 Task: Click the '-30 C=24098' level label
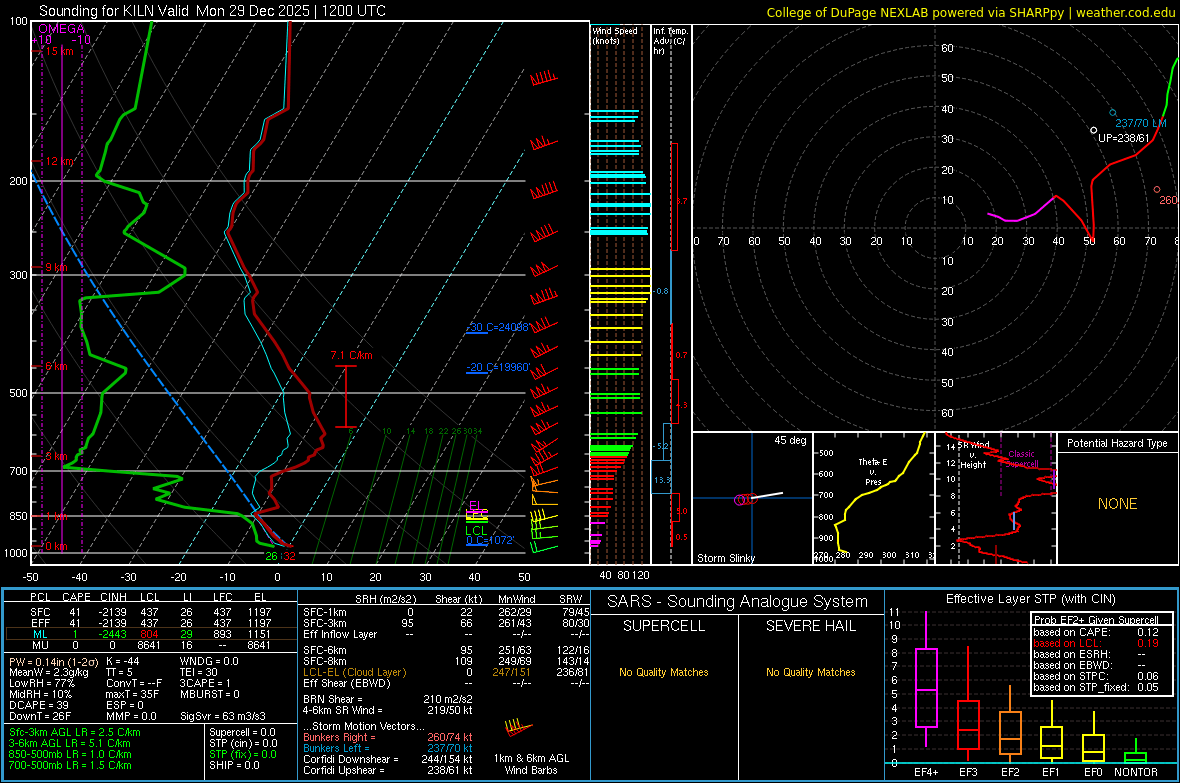(x=497, y=328)
